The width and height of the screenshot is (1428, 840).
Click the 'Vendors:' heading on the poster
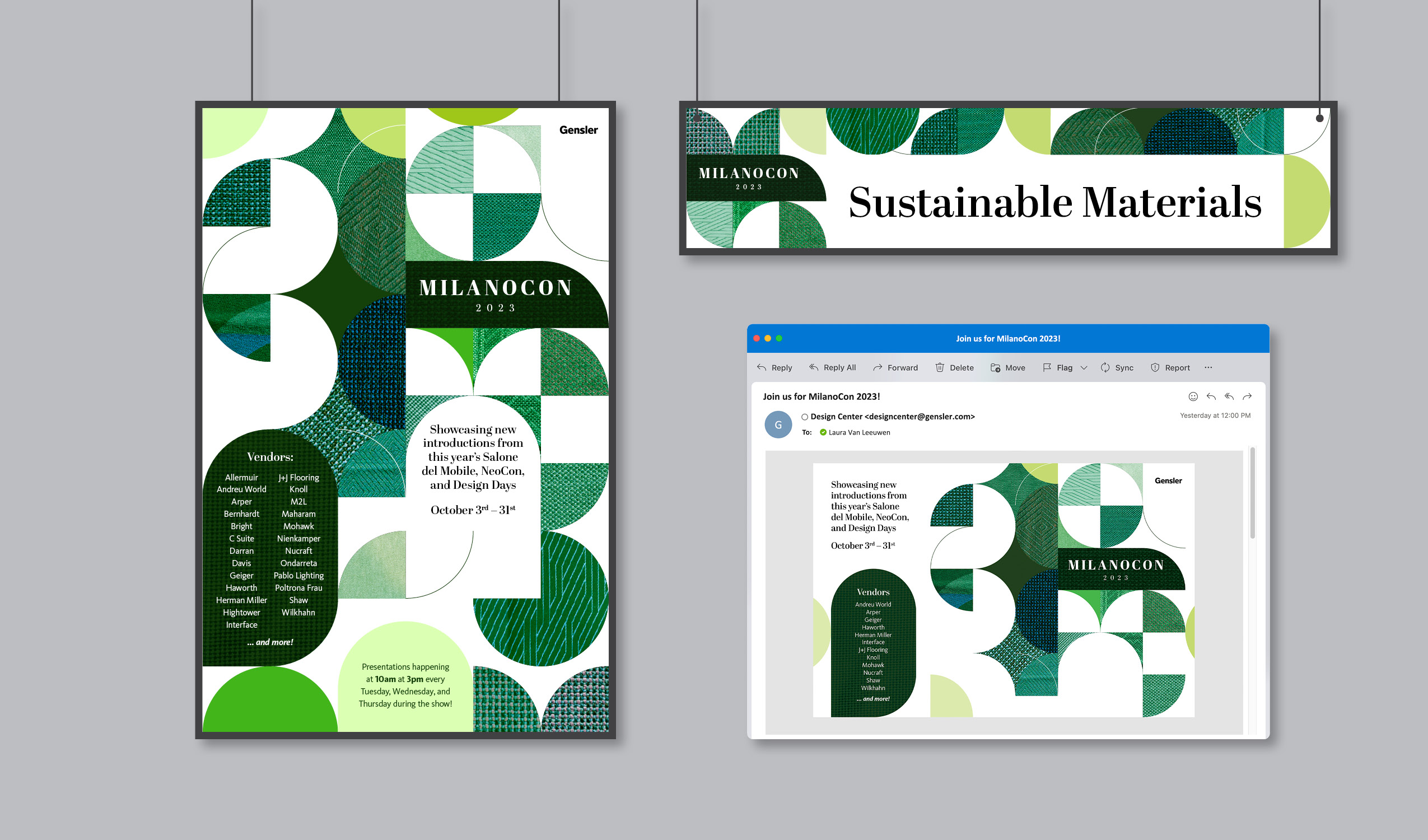270,457
